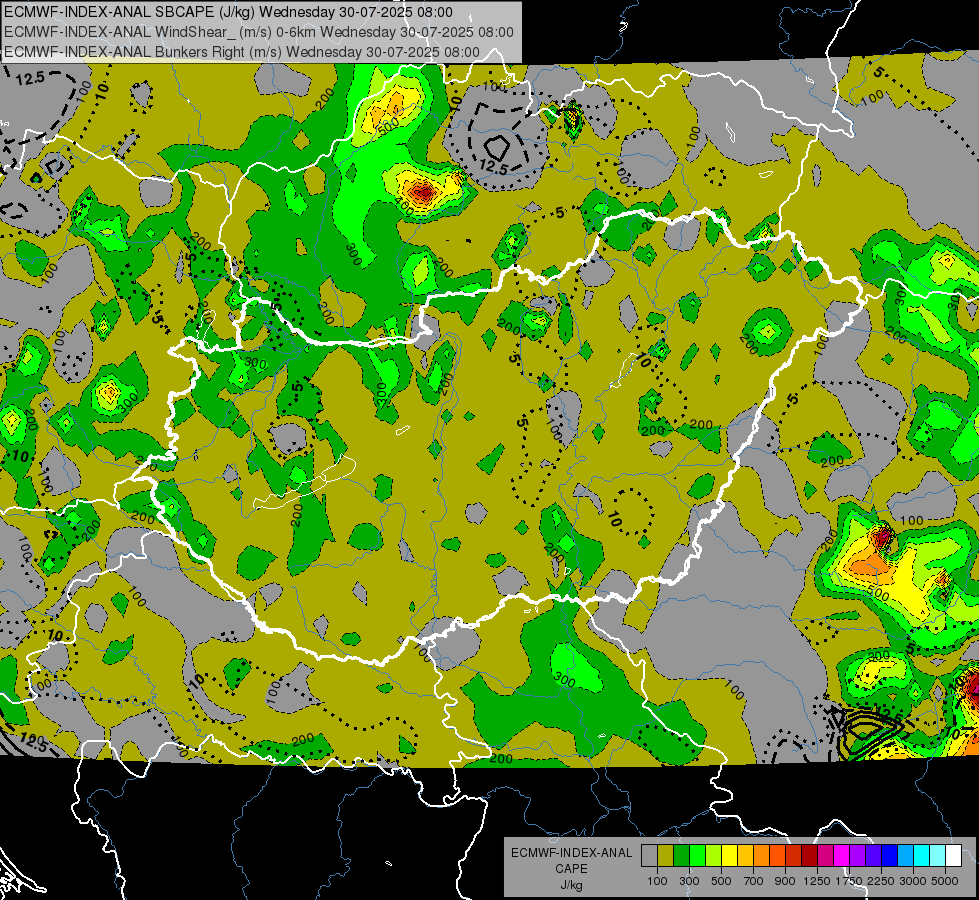Click the 1750 legend tick label

click(x=849, y=881)
